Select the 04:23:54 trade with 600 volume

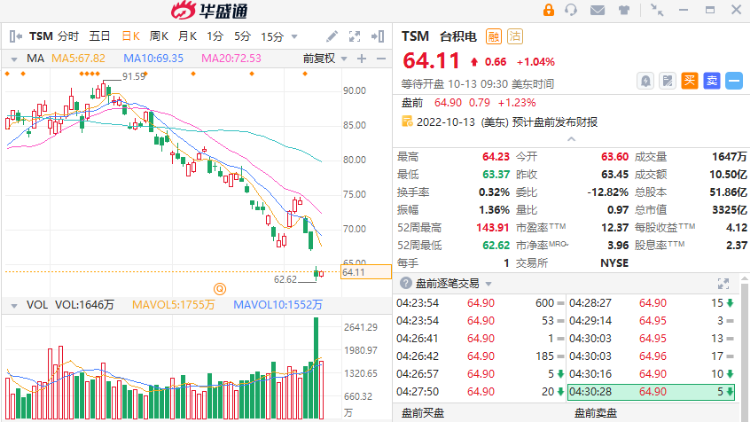tap(480, 303)
